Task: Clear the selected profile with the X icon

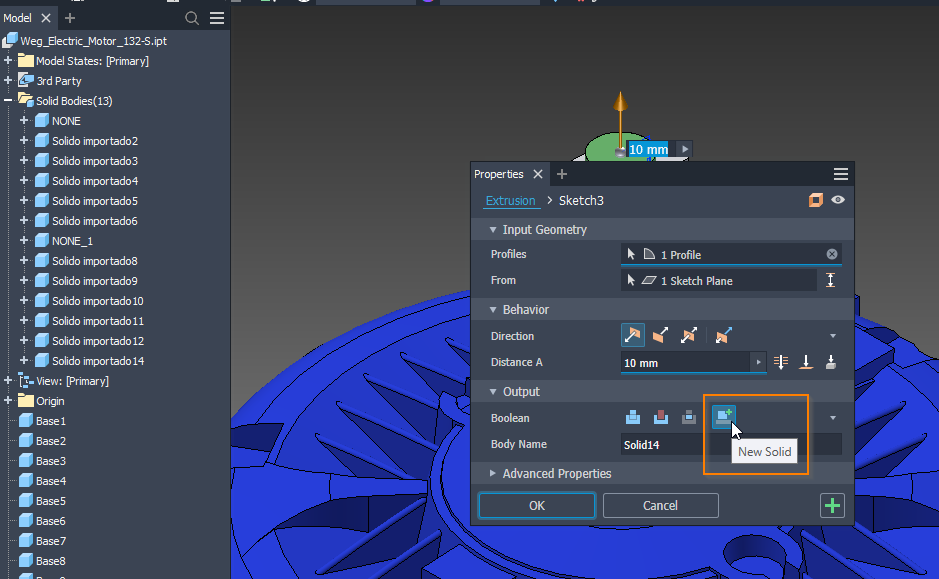Action: pyautogui.click(x=831, y=254)
